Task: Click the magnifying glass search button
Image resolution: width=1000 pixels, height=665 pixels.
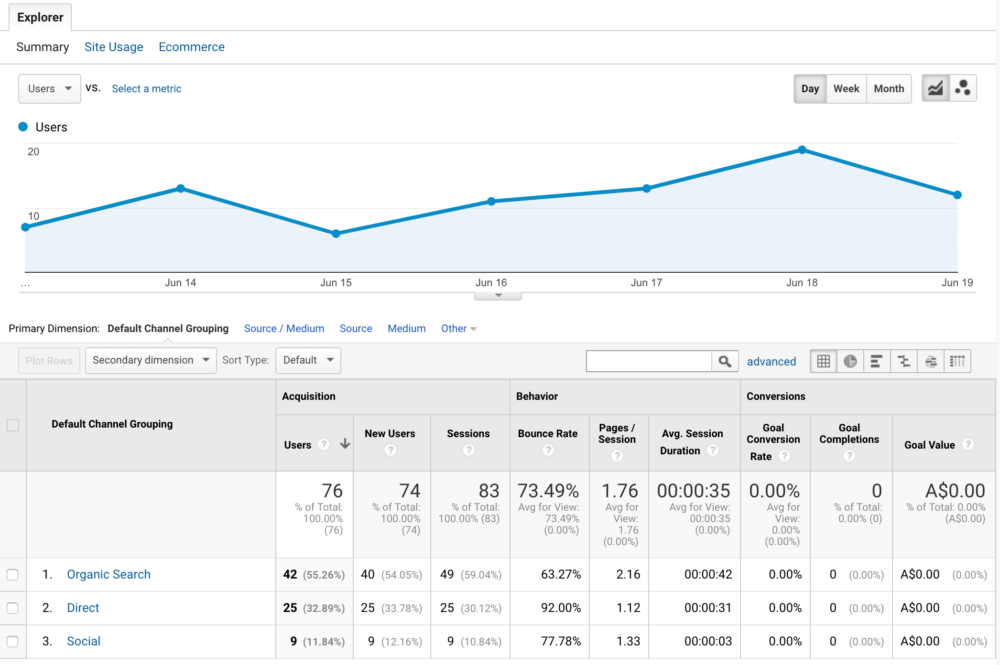Action: click(x=725, y=361)
